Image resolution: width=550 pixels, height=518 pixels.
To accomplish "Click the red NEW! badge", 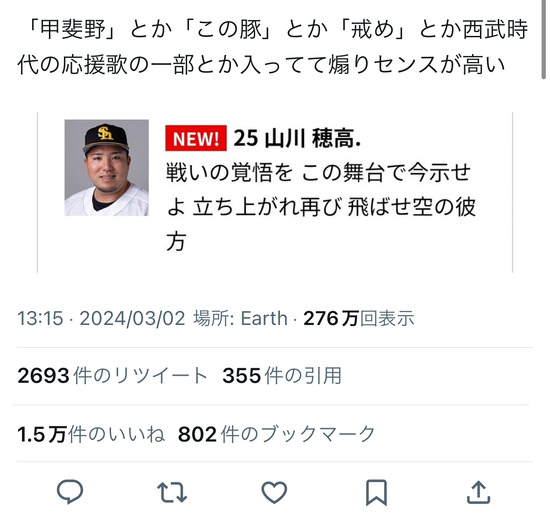I will pyautogui.click(x=196, y=139).
